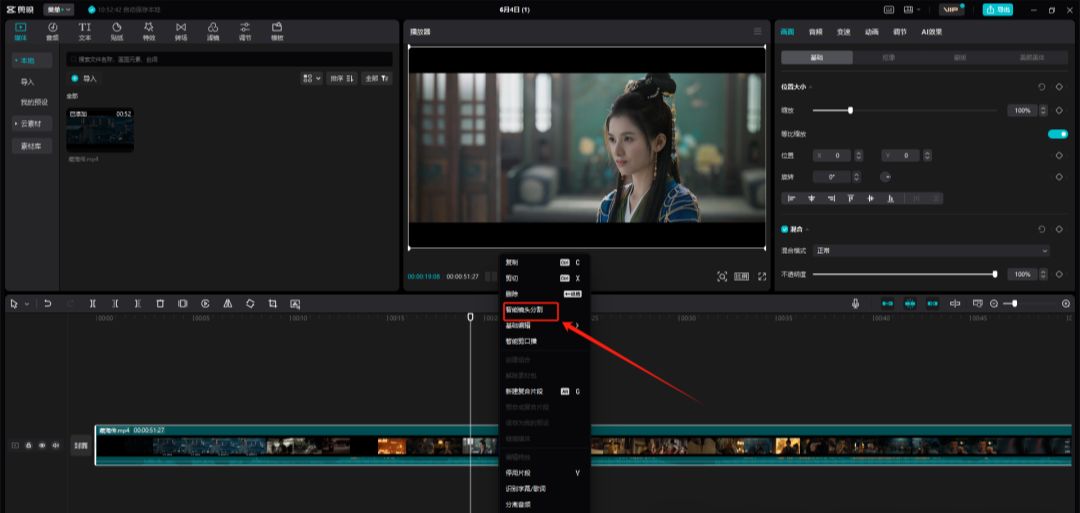Click the 导出 export button
The image size is (1080, 513).
999,10
